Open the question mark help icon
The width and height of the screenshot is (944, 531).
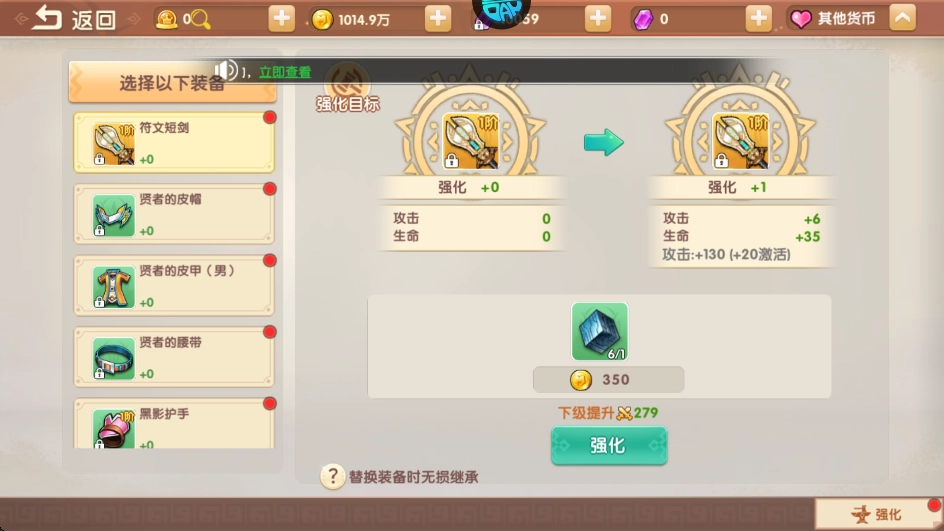[332, 476]
